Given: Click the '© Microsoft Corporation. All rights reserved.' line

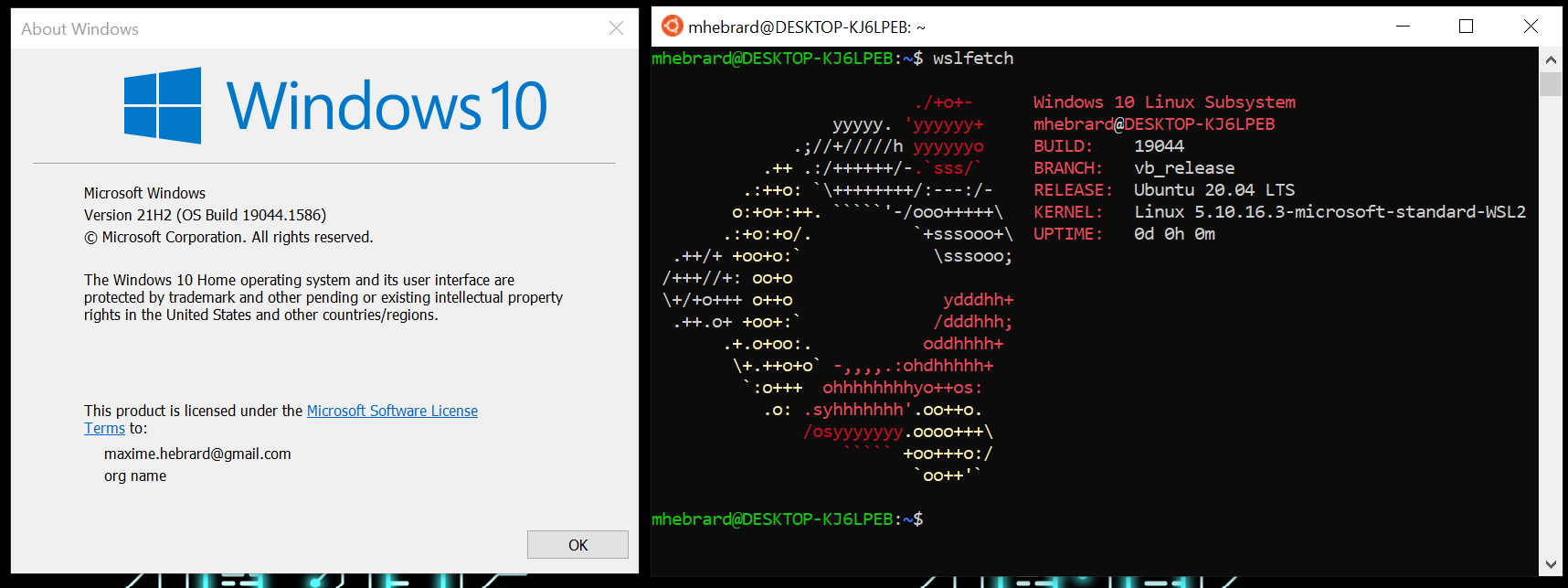Looking at the screenshot, I should point(228,237).
